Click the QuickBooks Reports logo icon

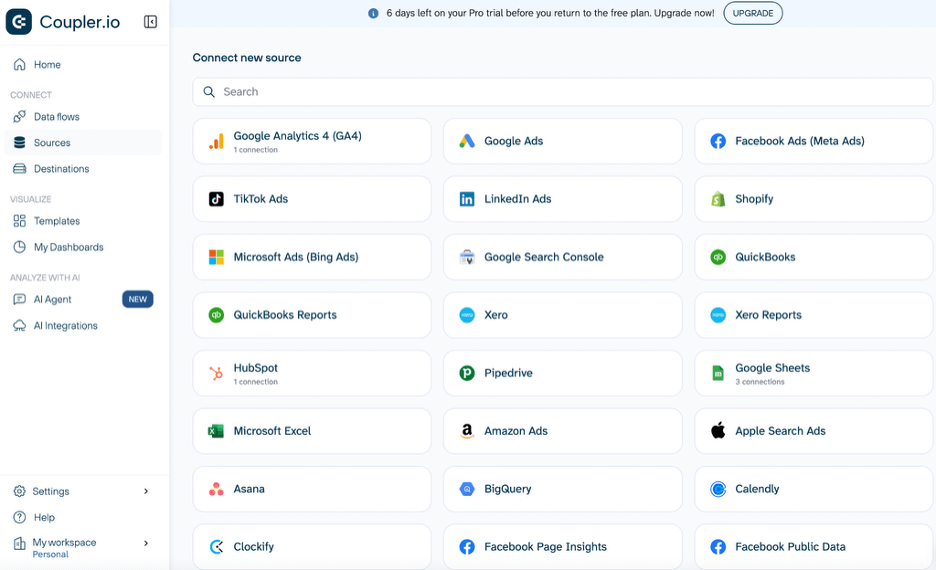click(216, 315)
